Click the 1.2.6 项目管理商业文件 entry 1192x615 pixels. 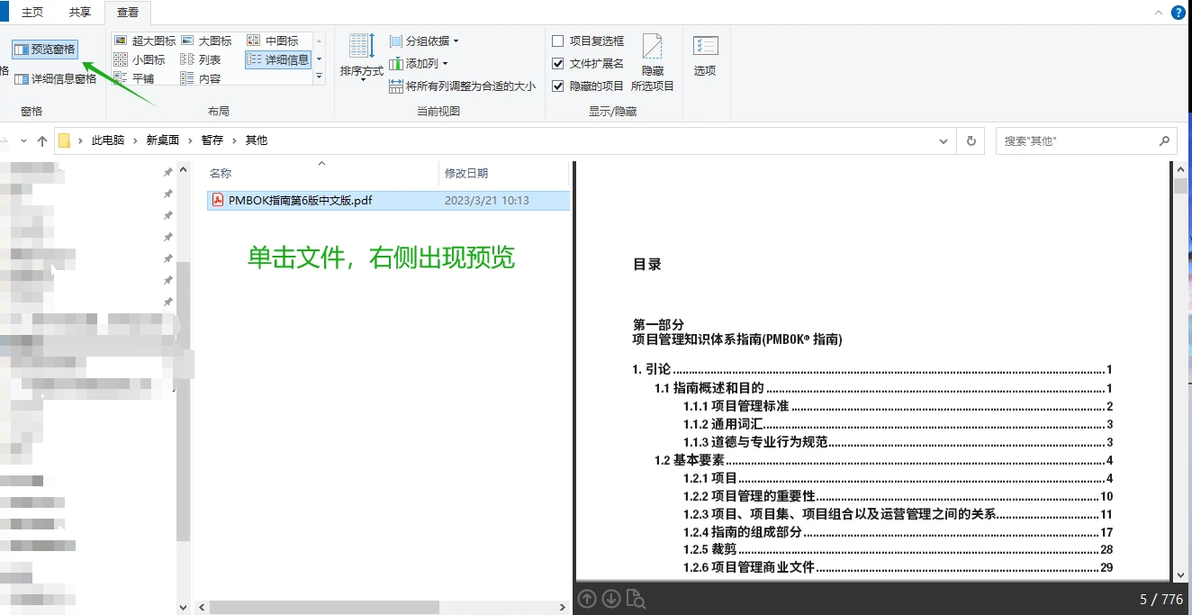(898, 567)
